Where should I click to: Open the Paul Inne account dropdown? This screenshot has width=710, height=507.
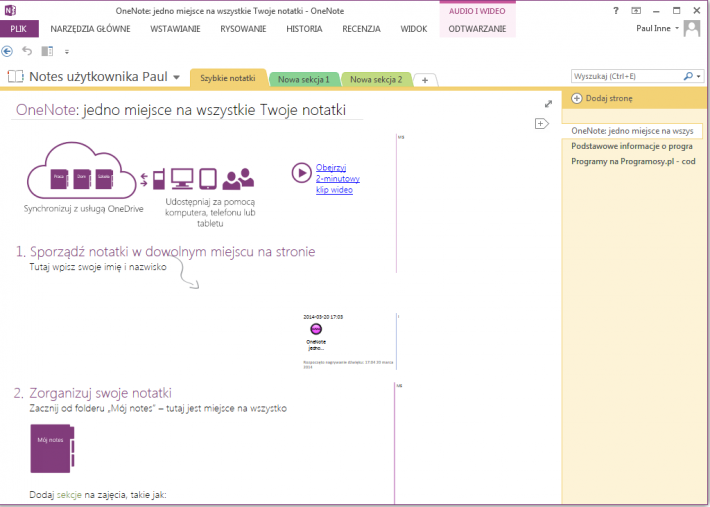(x=657, y=28)
